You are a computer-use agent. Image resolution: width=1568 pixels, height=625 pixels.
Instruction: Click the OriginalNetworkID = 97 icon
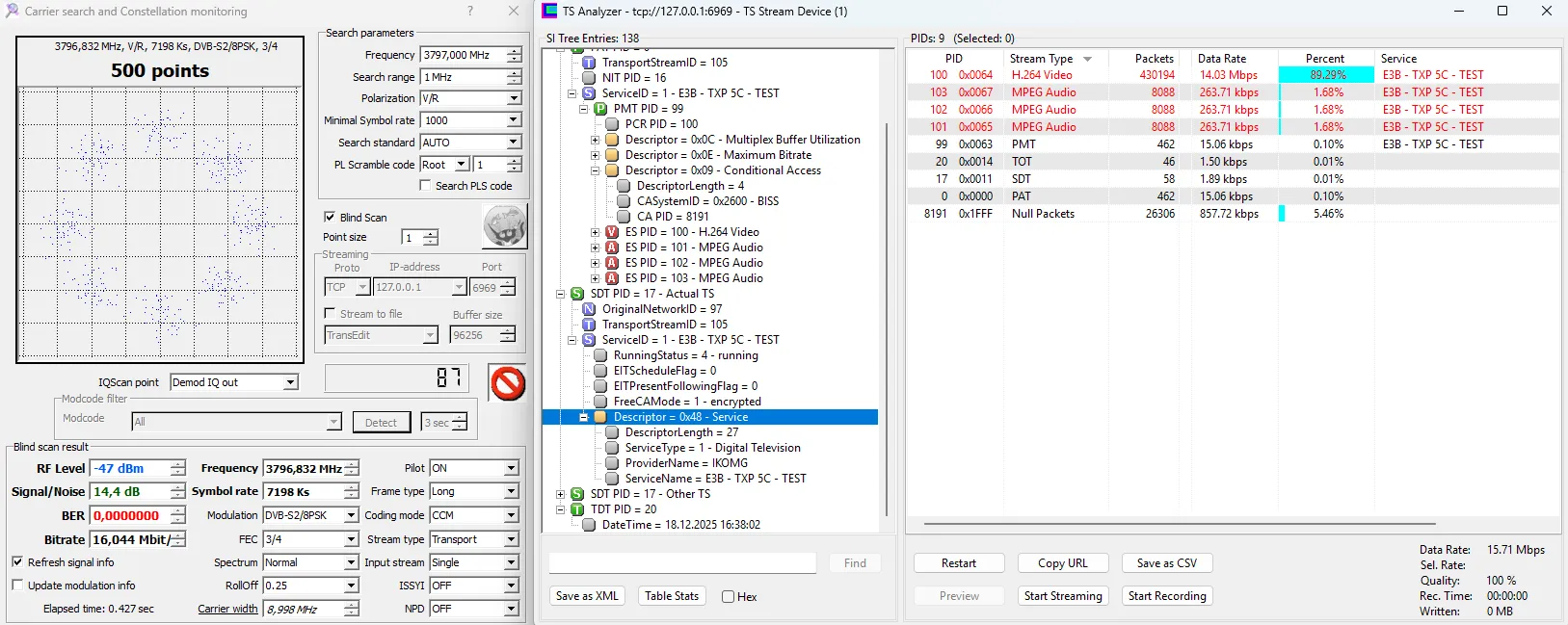(x=589, y=309)
